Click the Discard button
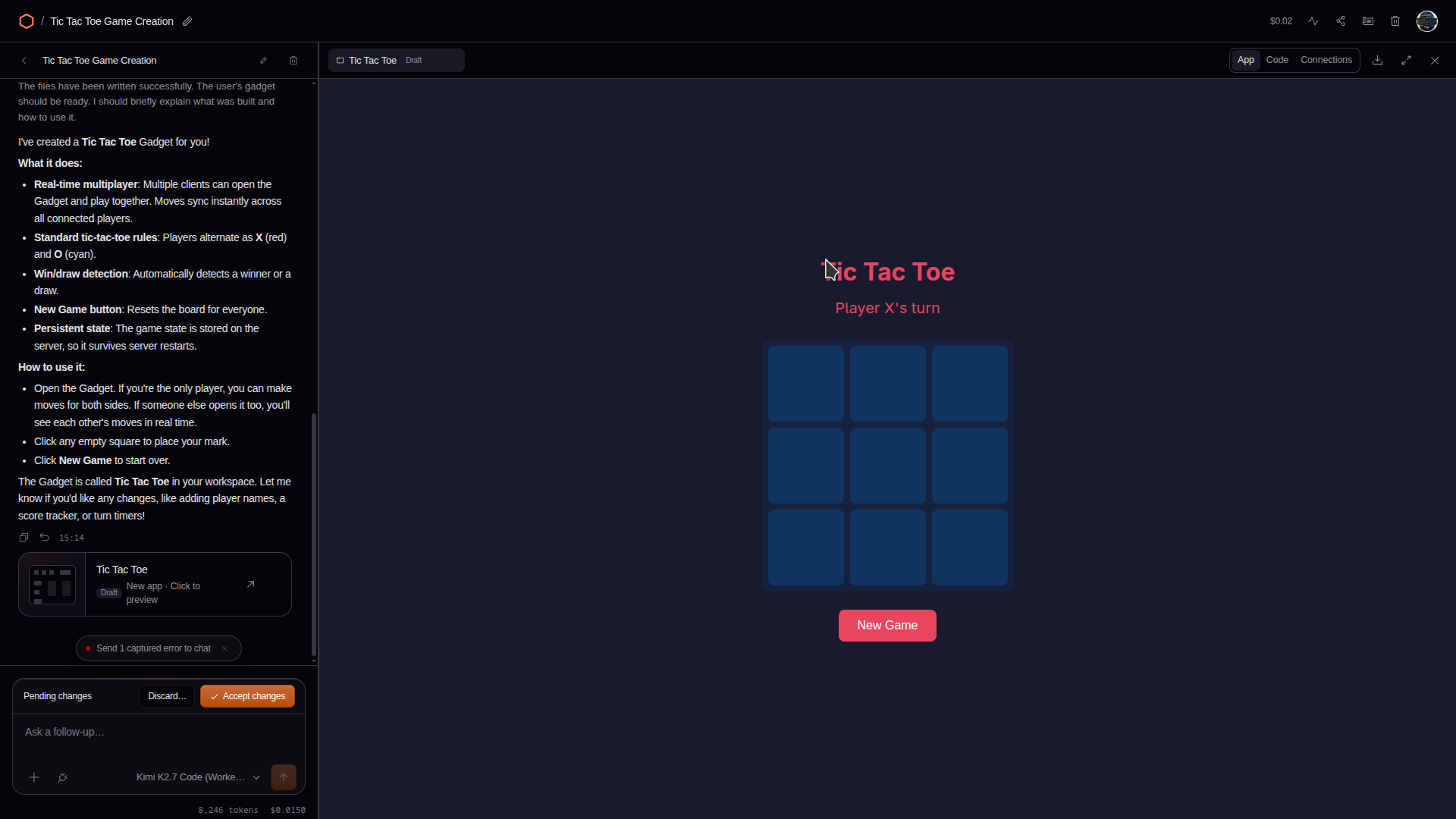 click(167, 696)
